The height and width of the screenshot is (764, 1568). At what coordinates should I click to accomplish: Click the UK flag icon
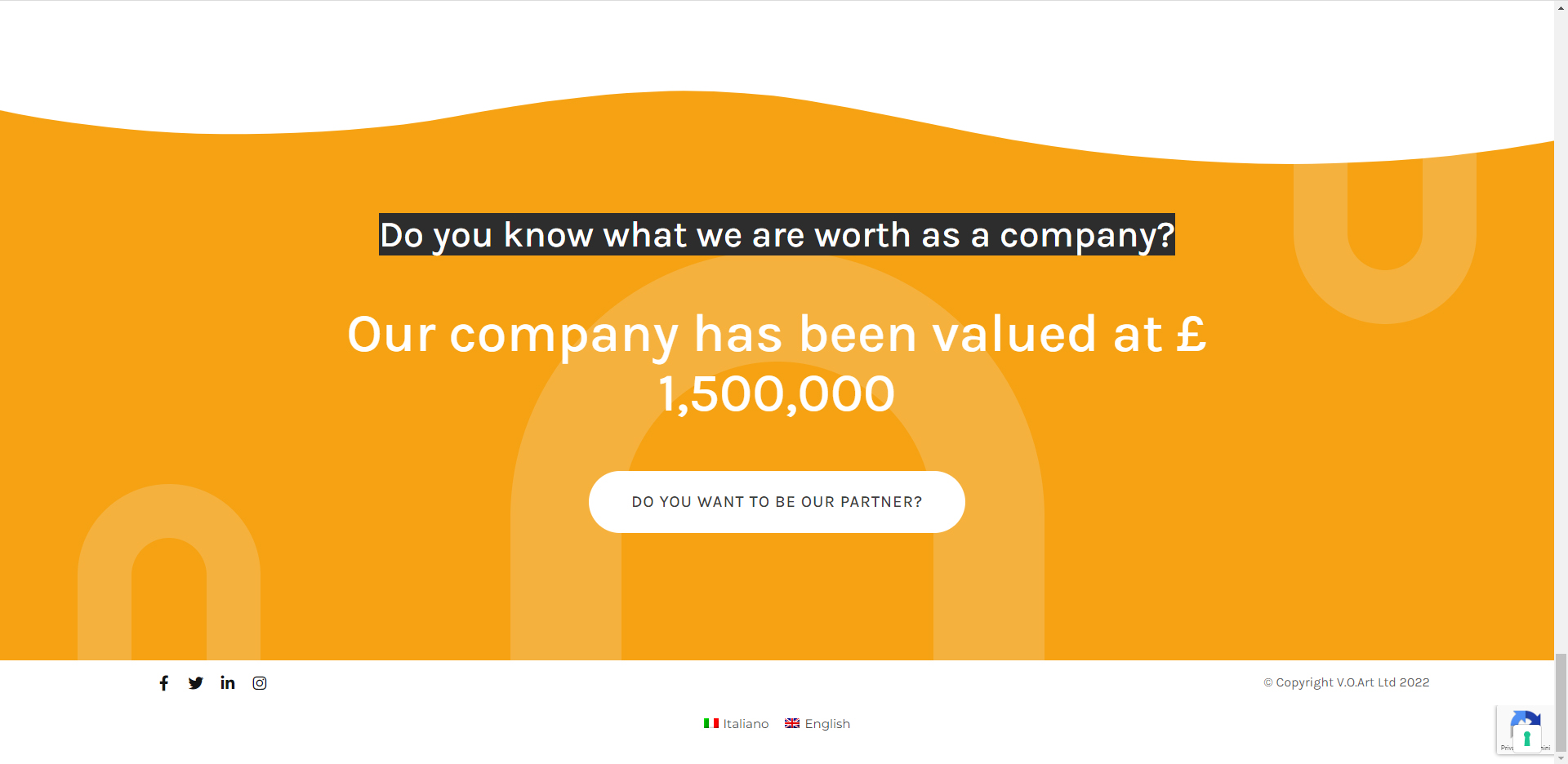pos(792,723)
